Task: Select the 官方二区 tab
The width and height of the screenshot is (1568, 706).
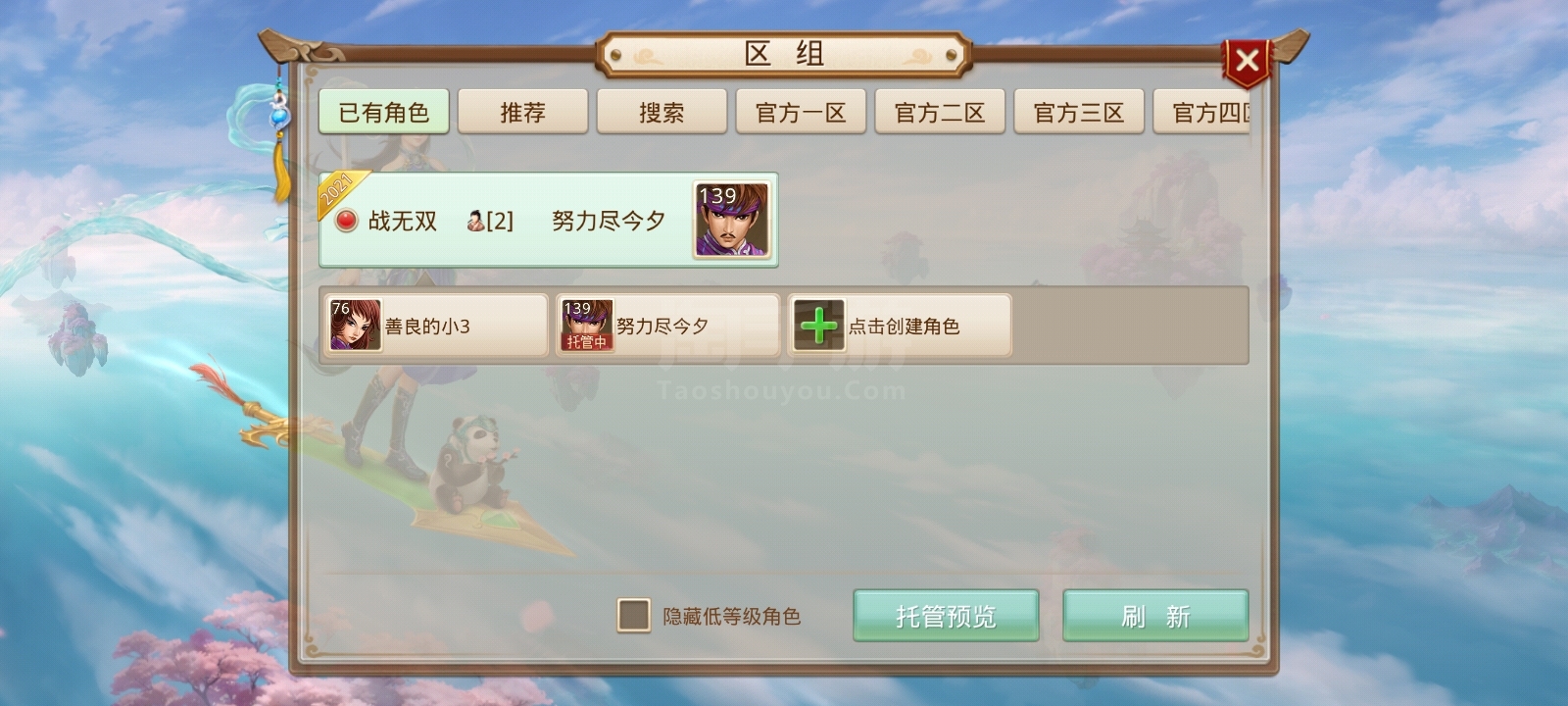Action: point(940,112)
